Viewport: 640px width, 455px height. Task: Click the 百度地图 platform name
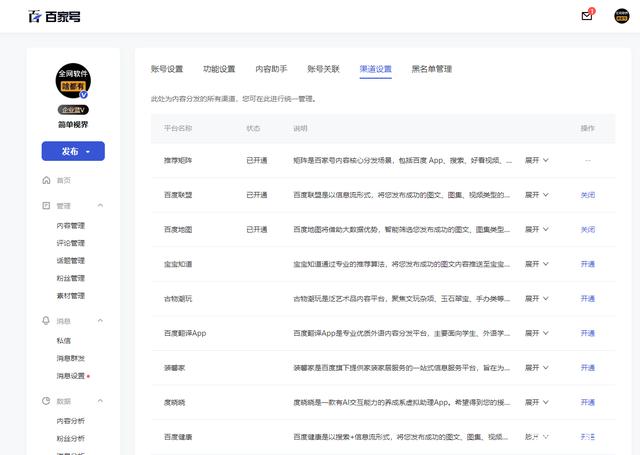[x=178, y=229]
